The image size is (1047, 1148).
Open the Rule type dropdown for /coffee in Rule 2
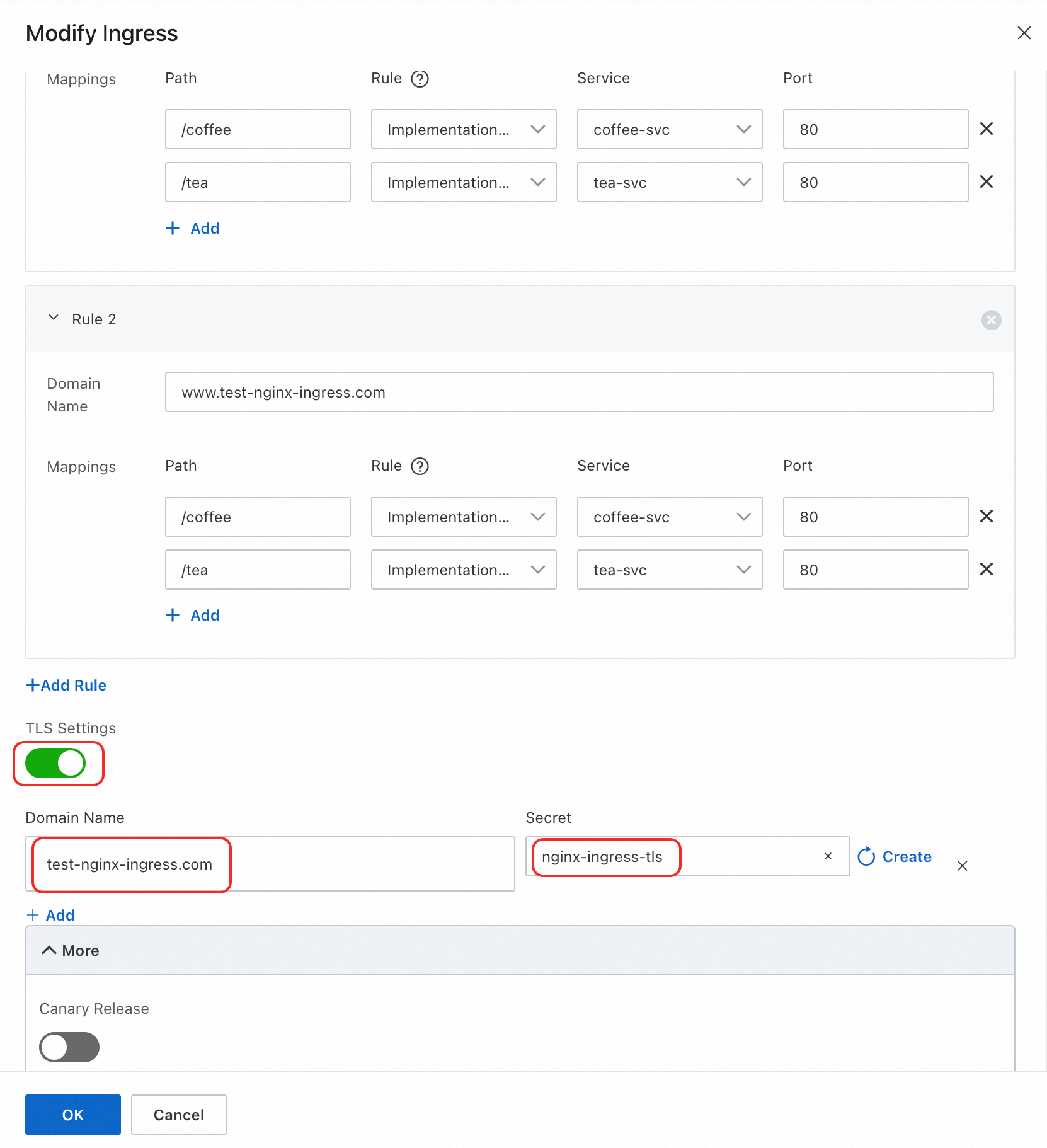click(463, 517)
